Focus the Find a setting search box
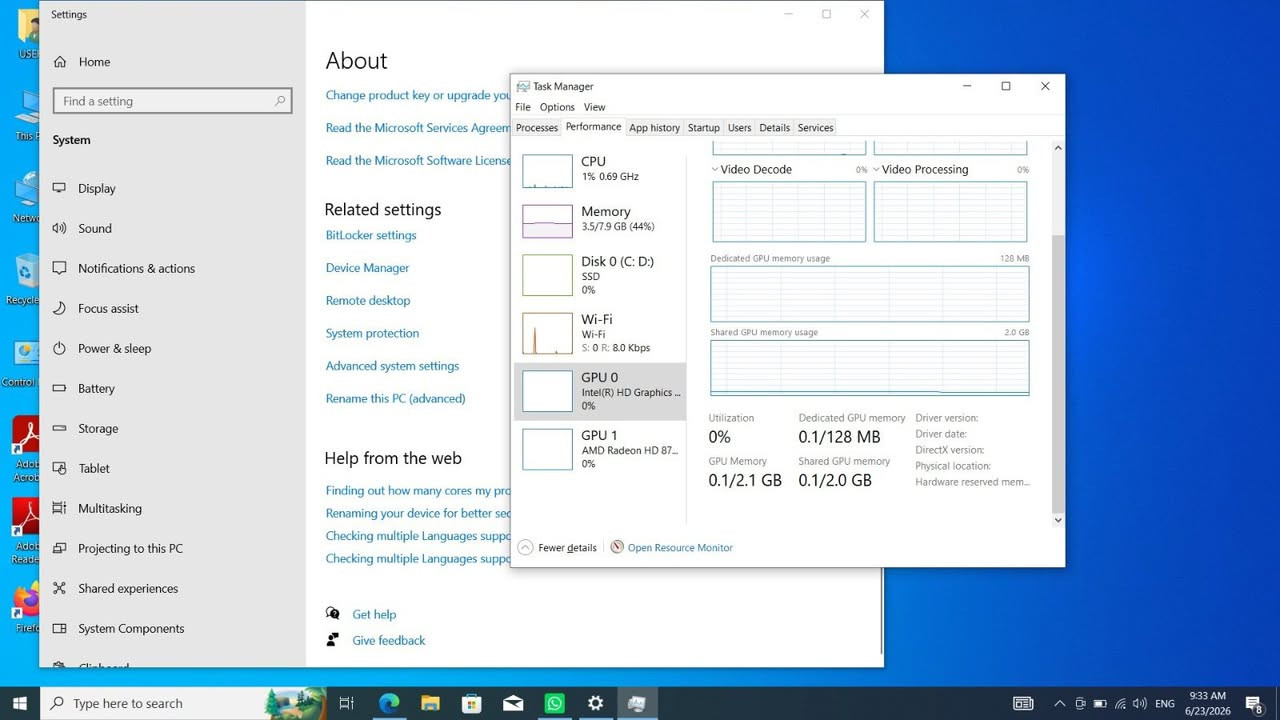 (172, 101)
